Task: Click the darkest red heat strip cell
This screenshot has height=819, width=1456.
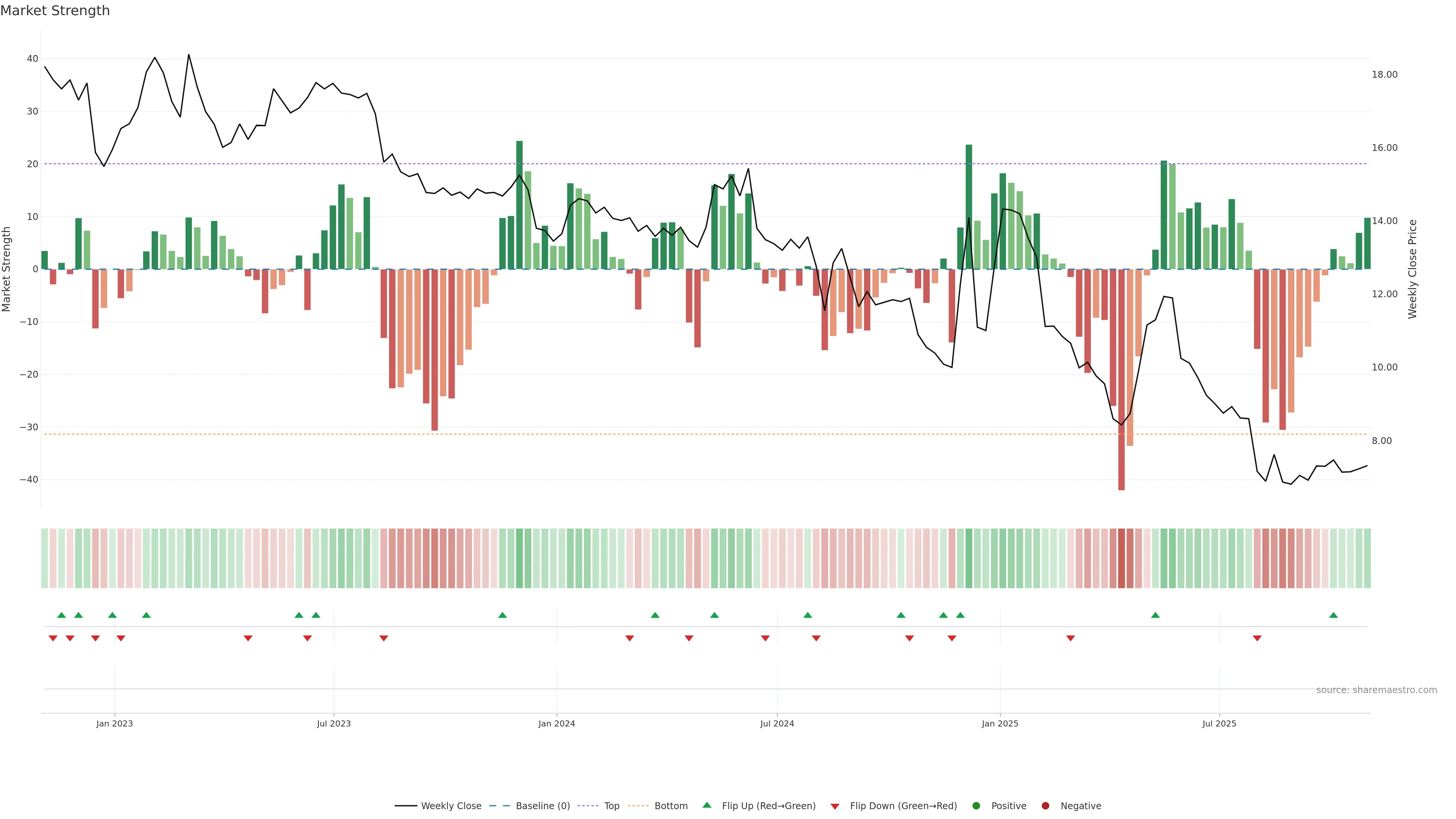Action: tap(1122, 559)
